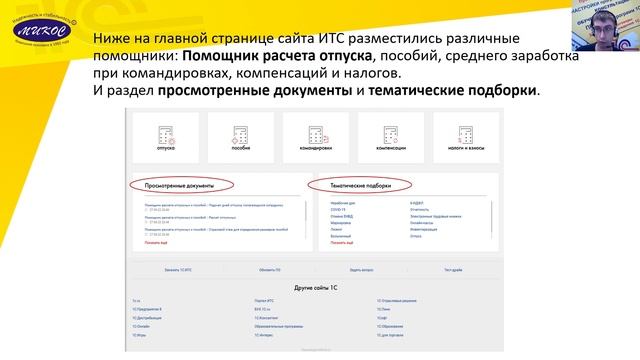Open the налоги и взносы calculator tile
The image size is (640, 360).
tap(466, 138)
